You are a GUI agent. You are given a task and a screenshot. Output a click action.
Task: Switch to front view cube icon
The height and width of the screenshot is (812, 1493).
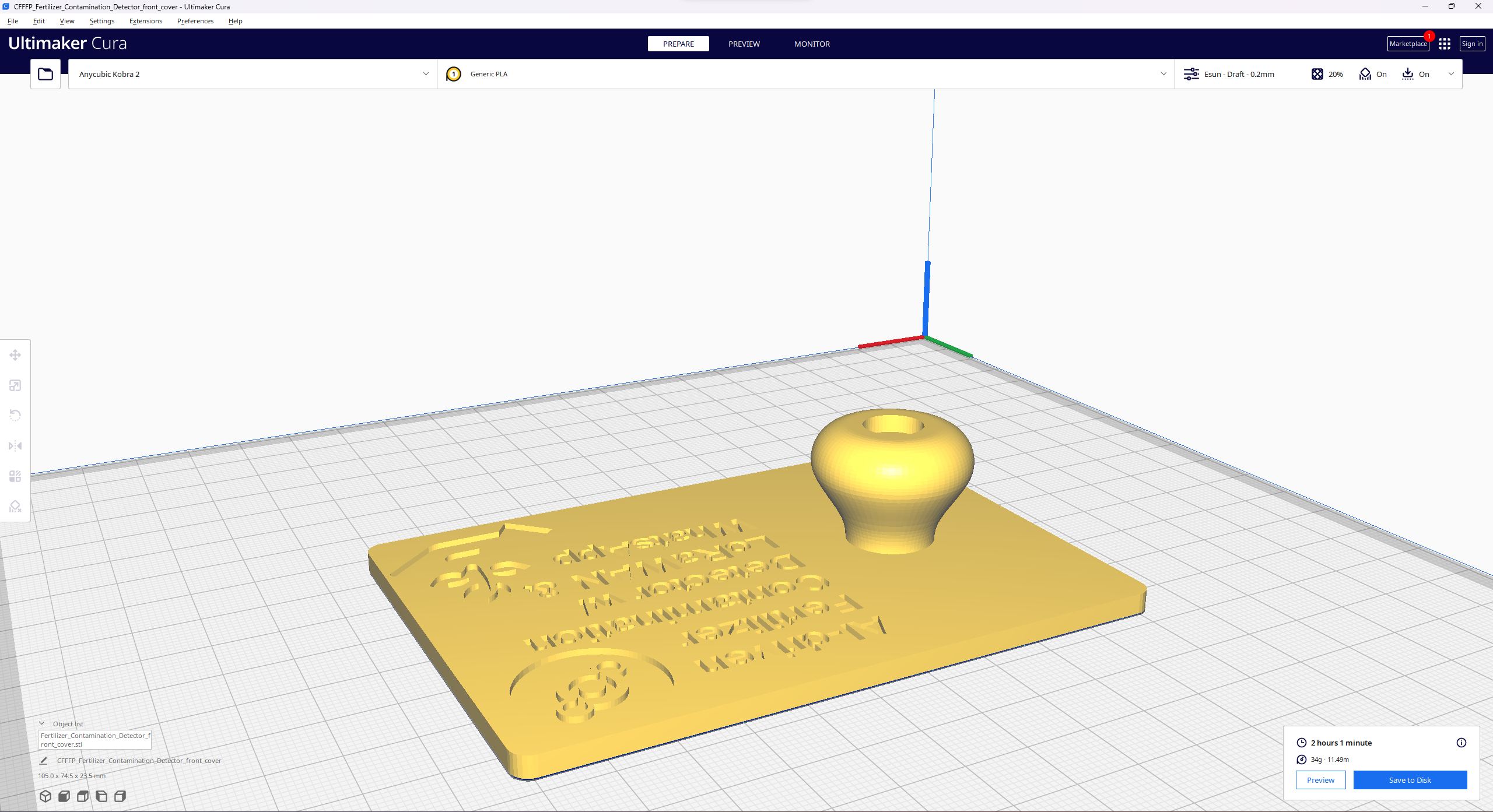[64, 796]
